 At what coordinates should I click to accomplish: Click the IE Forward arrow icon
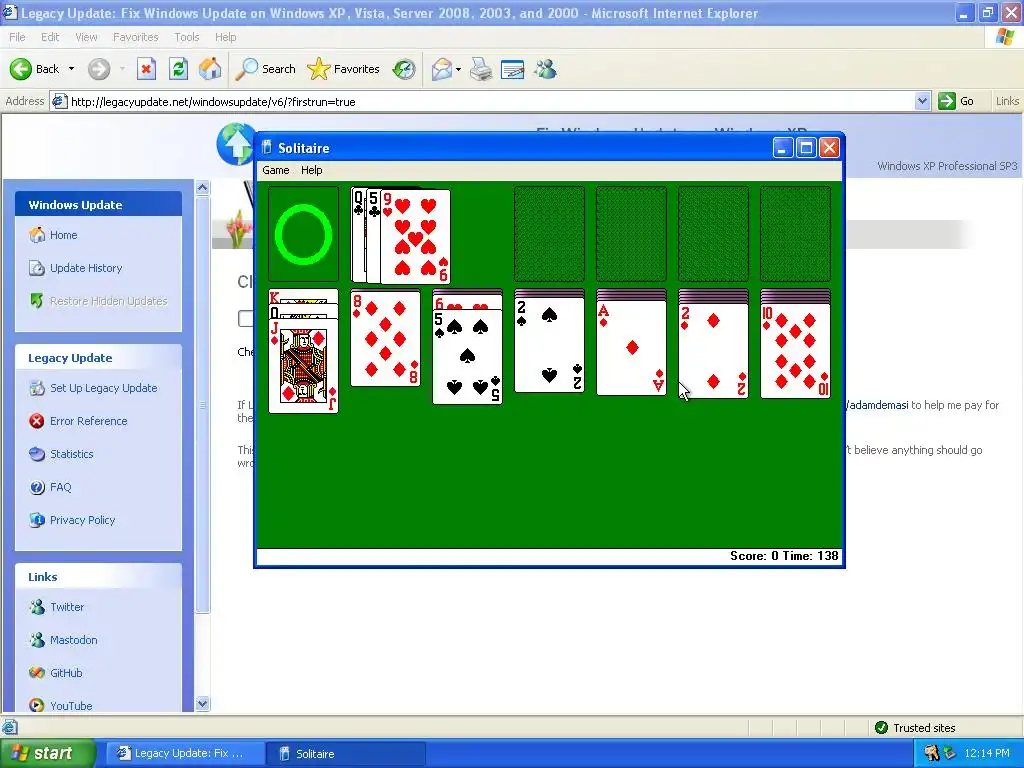[x=99, y=69]
